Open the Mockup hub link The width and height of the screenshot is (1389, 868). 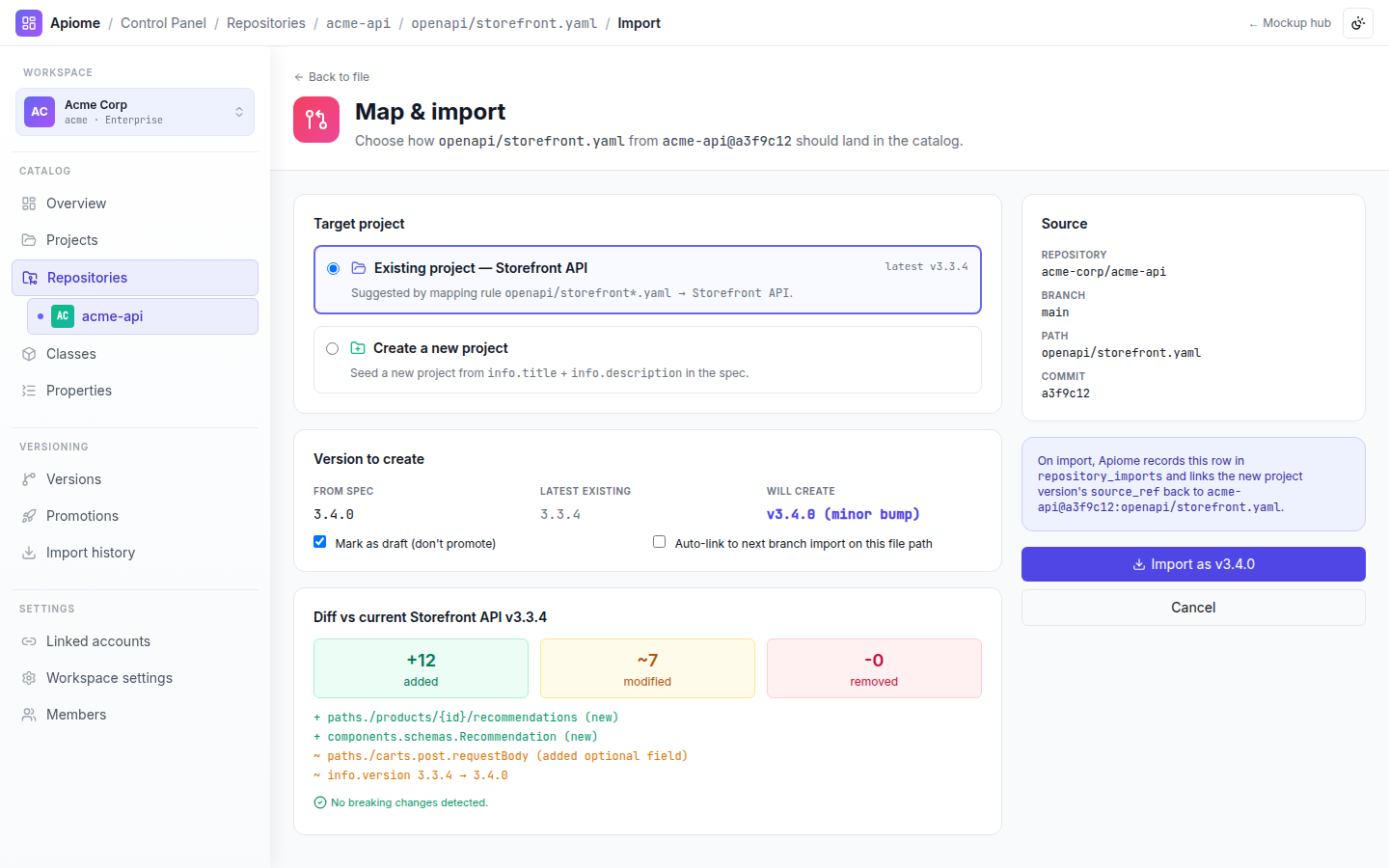click(x=1290, y=23)
